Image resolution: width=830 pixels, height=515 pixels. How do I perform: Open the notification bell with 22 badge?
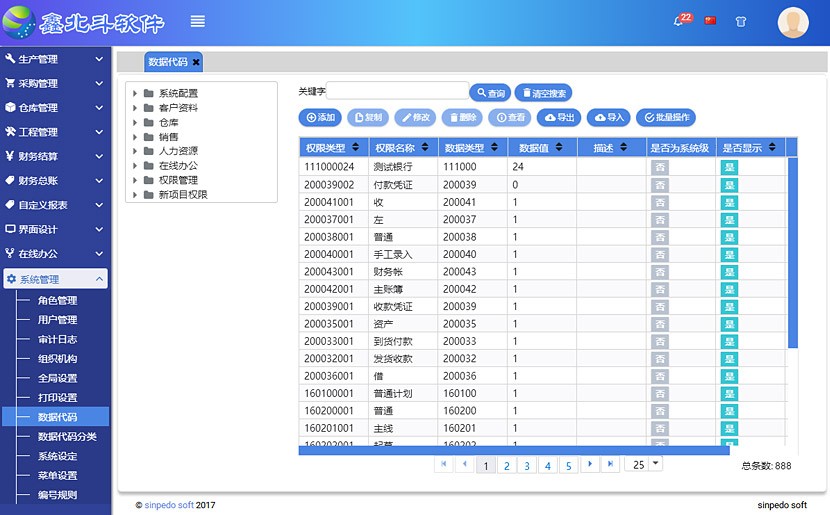point(680,21)
